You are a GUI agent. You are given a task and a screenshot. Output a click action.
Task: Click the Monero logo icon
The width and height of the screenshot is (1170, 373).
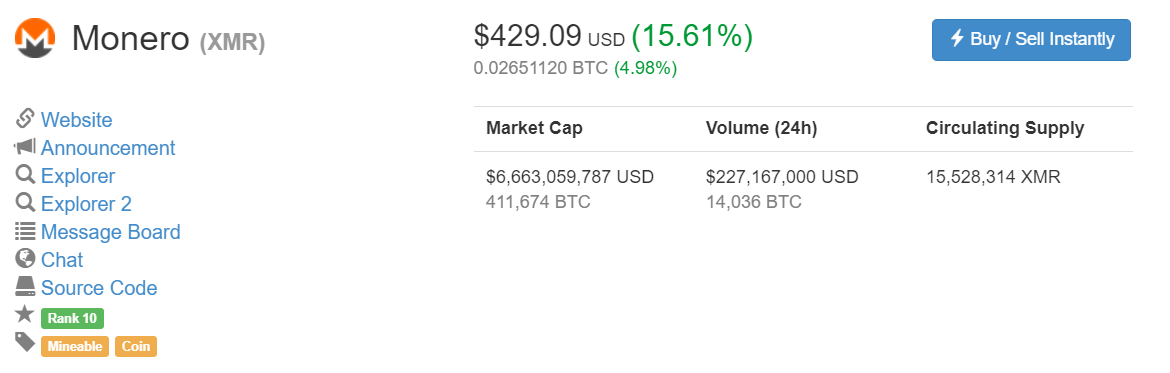35,39
